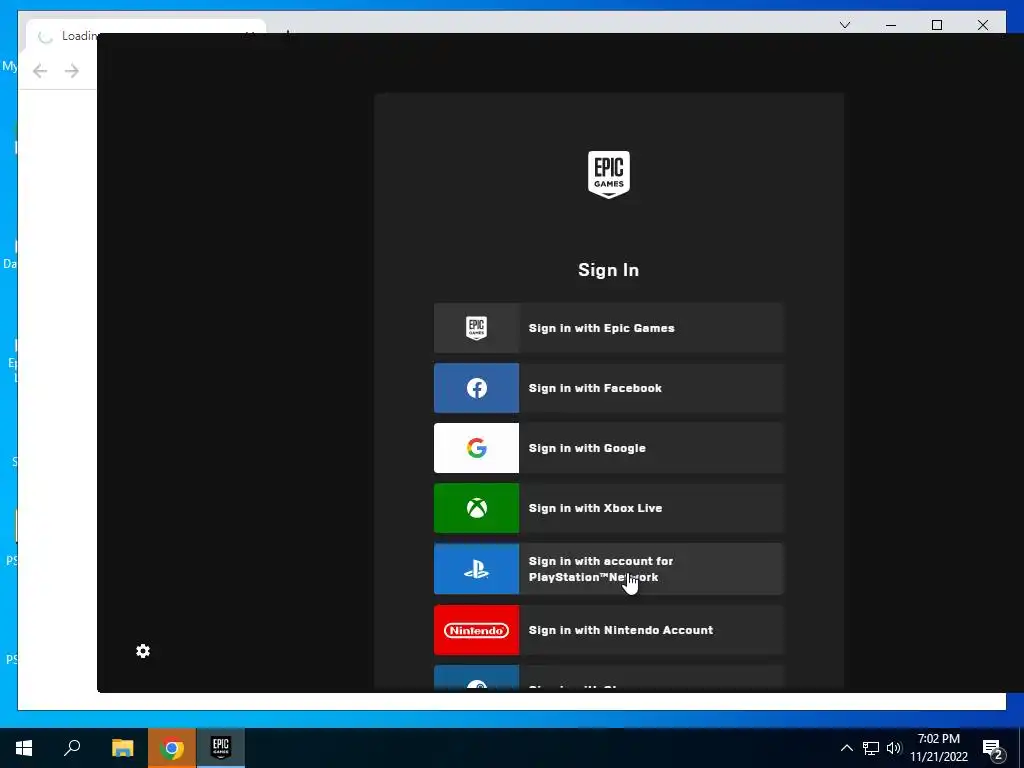This screenshot has width=1024, height=768.
Task: Open the Windows Start menu
Action: [x=24, y=748]
